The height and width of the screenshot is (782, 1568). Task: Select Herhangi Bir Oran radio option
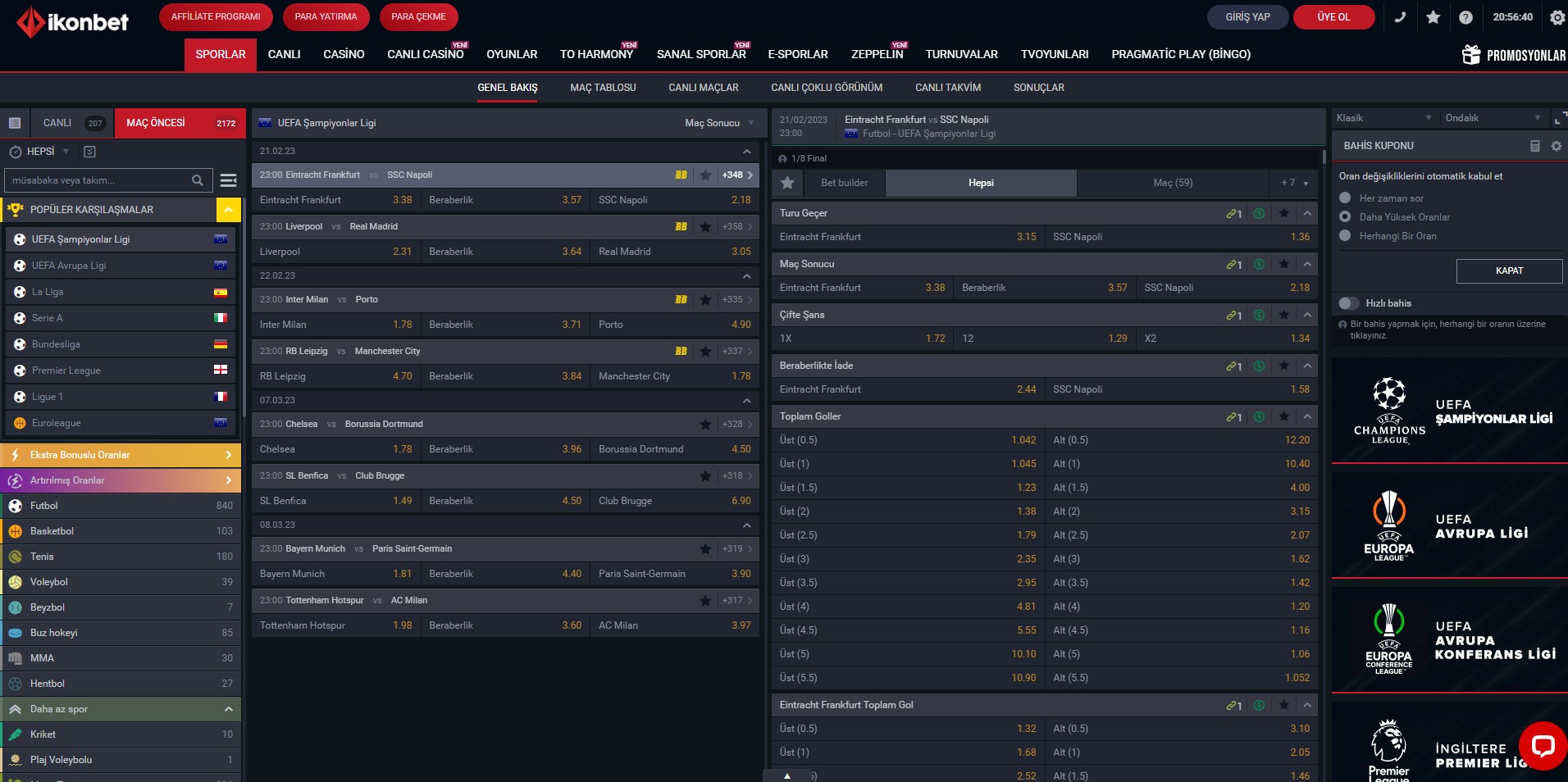[x=1345, y=236]
